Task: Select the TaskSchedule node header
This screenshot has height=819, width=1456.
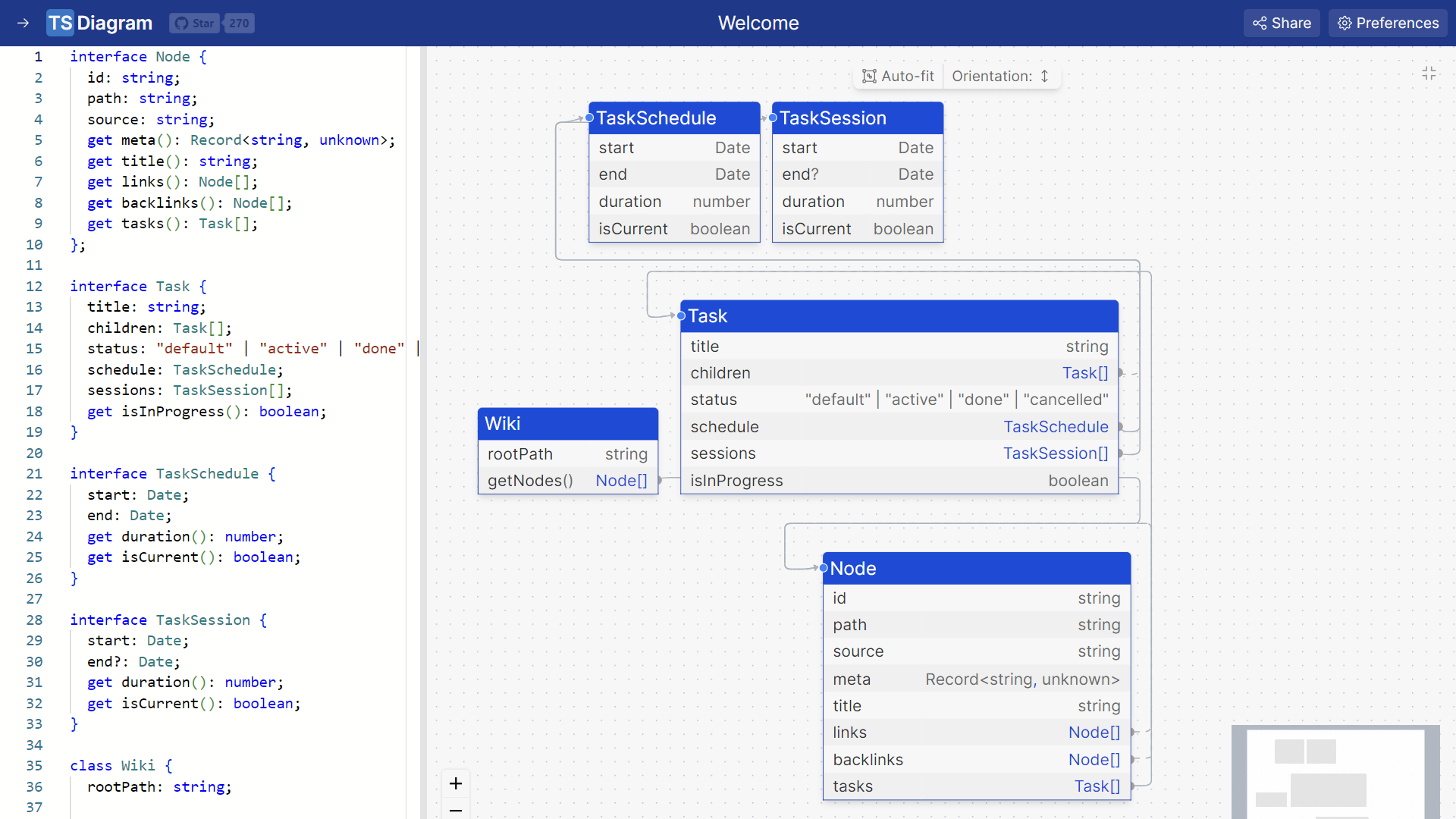Action: [x=674, y=118]
